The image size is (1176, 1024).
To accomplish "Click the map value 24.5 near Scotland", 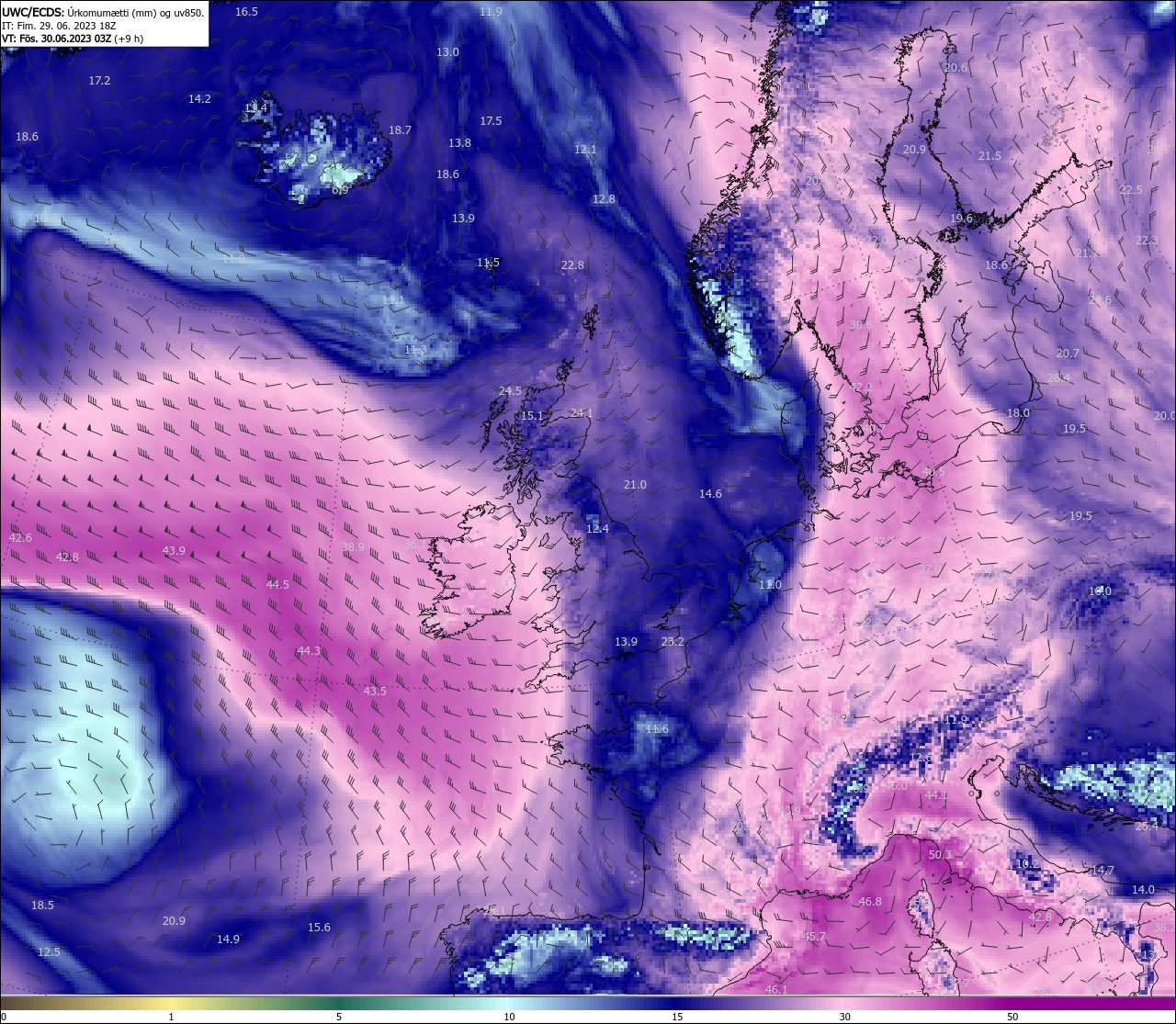I will pyautogui.click(x=510, y=391).
